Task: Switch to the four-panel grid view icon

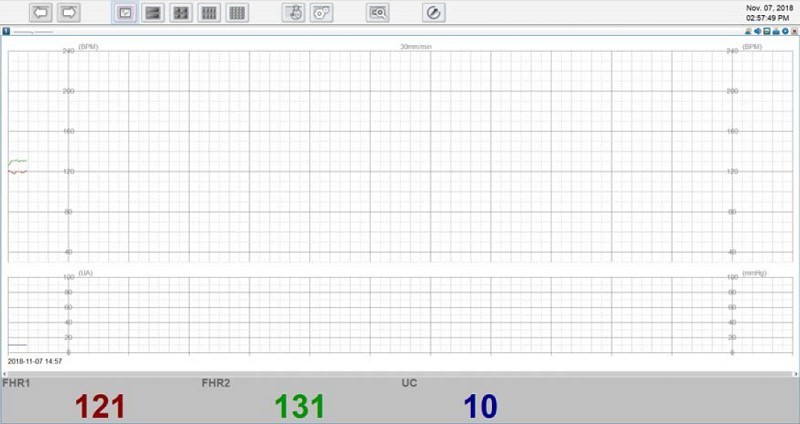Action: tap(181, 13)
